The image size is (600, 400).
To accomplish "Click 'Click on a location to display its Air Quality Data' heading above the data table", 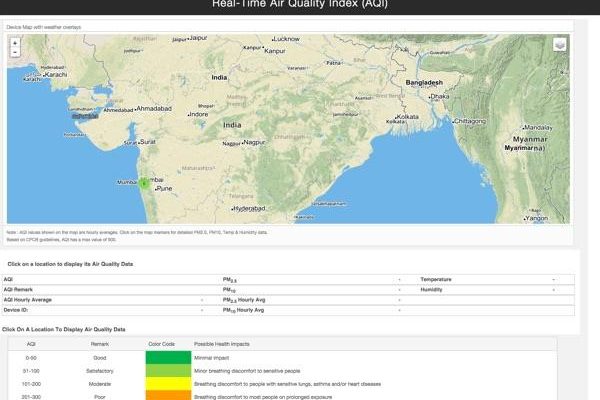I will (70, 264).
